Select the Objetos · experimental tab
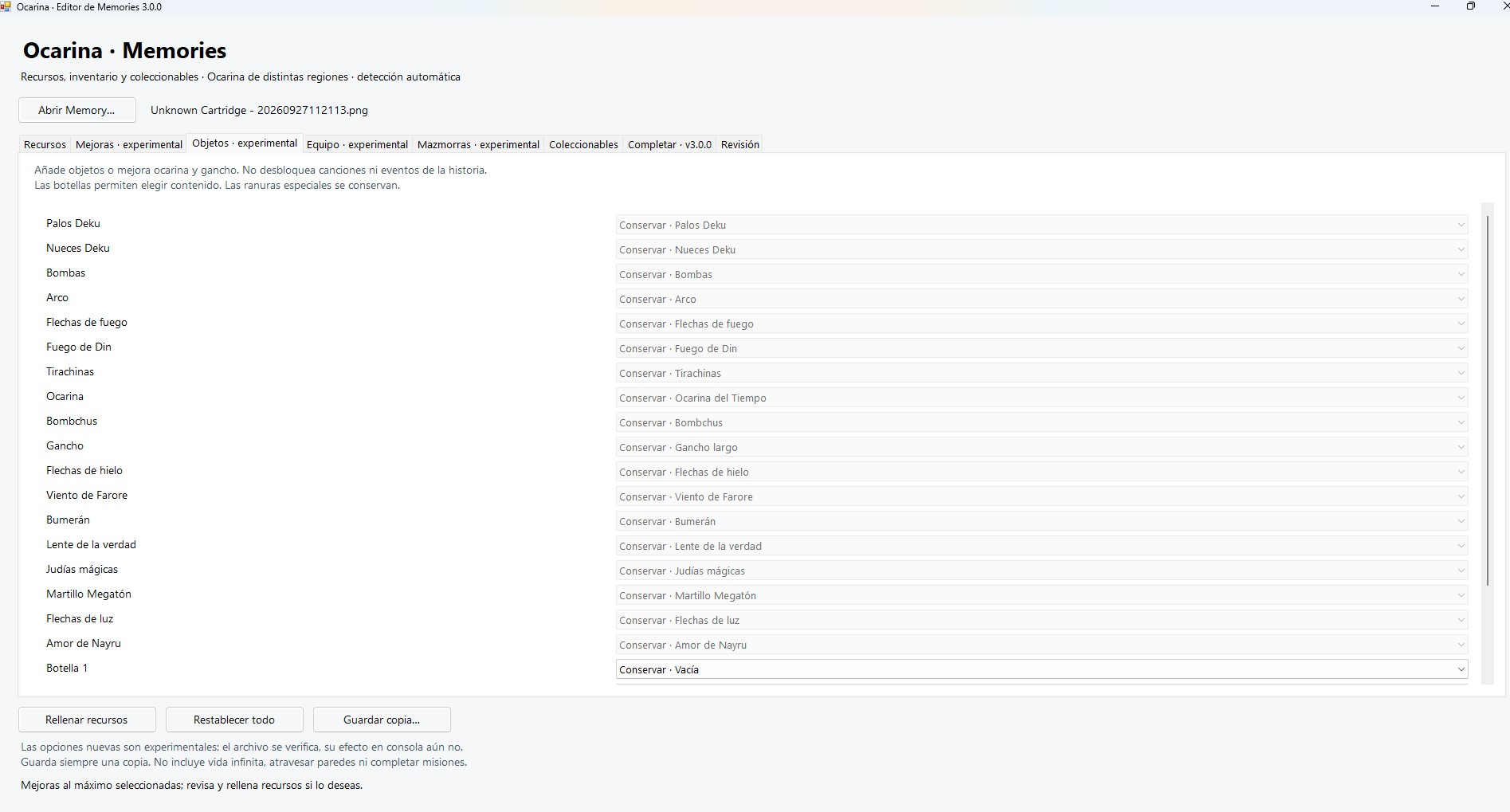The height and width of the screenshot is (812, 1510). [x=245, y=143]
